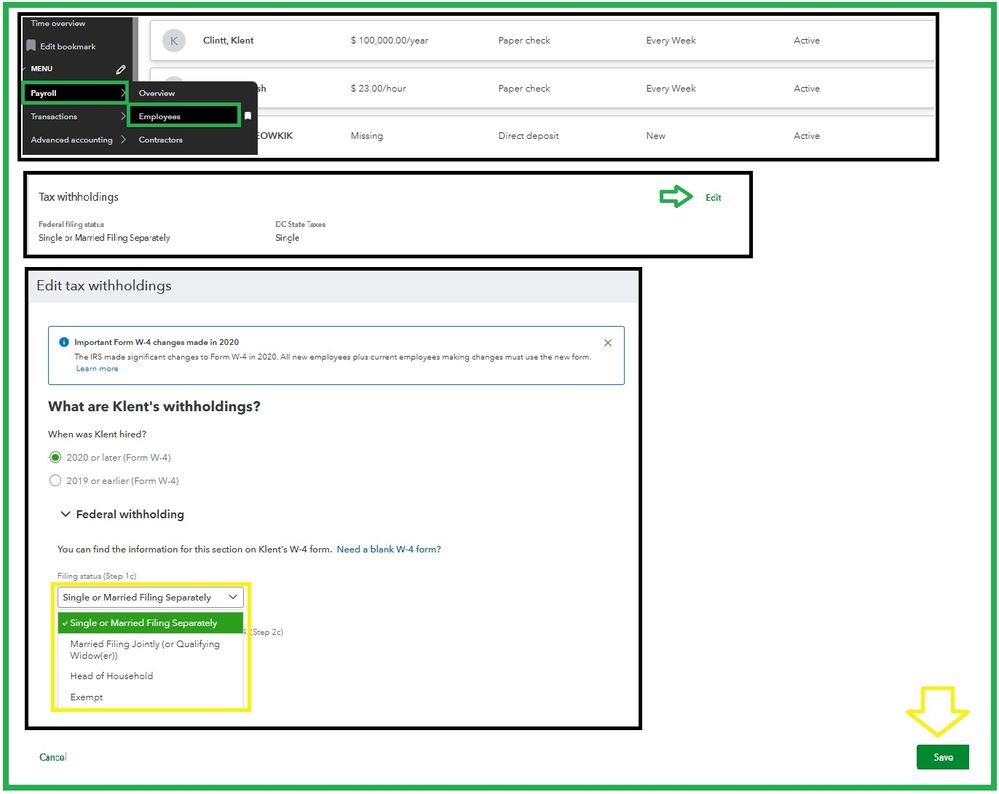Viewport: 999px width, 794px height.
Task: Open the Advanced accounting menu item
Action: (x=71, y=140)
